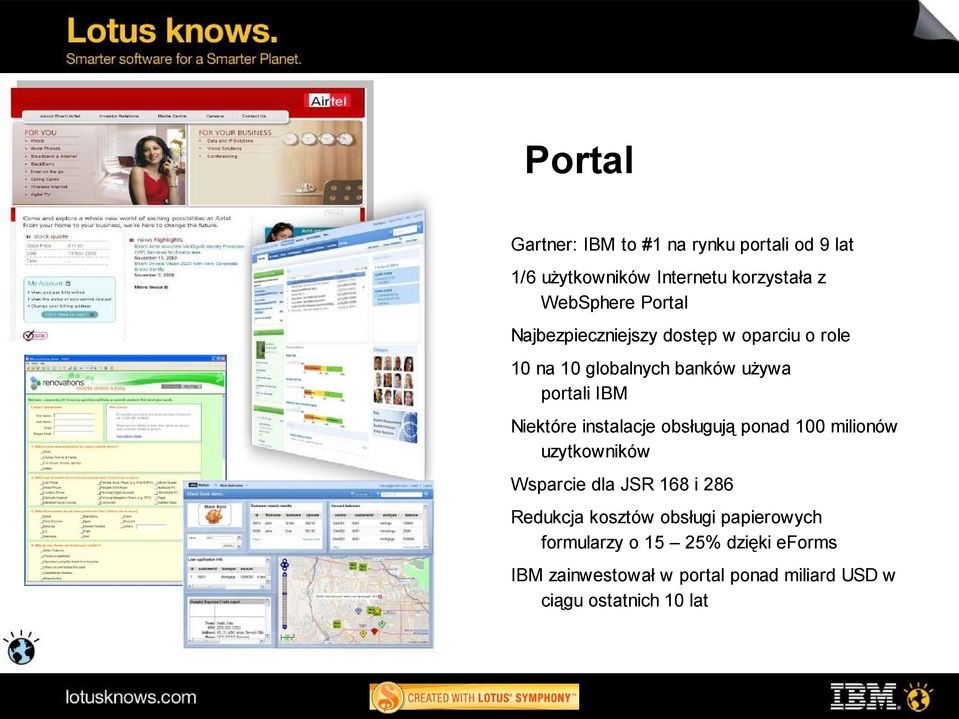This screenshot has height=719, width=959.
Task: Click the Airtel logo in the portal screenshot
Action: click(x=328, y=101)
